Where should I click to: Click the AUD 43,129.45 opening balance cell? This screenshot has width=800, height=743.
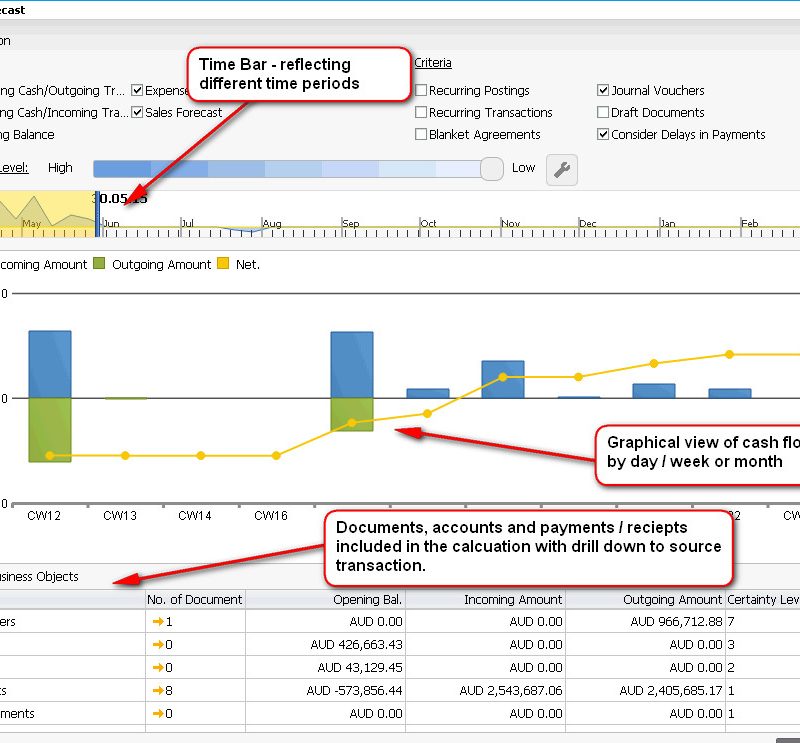326,667
